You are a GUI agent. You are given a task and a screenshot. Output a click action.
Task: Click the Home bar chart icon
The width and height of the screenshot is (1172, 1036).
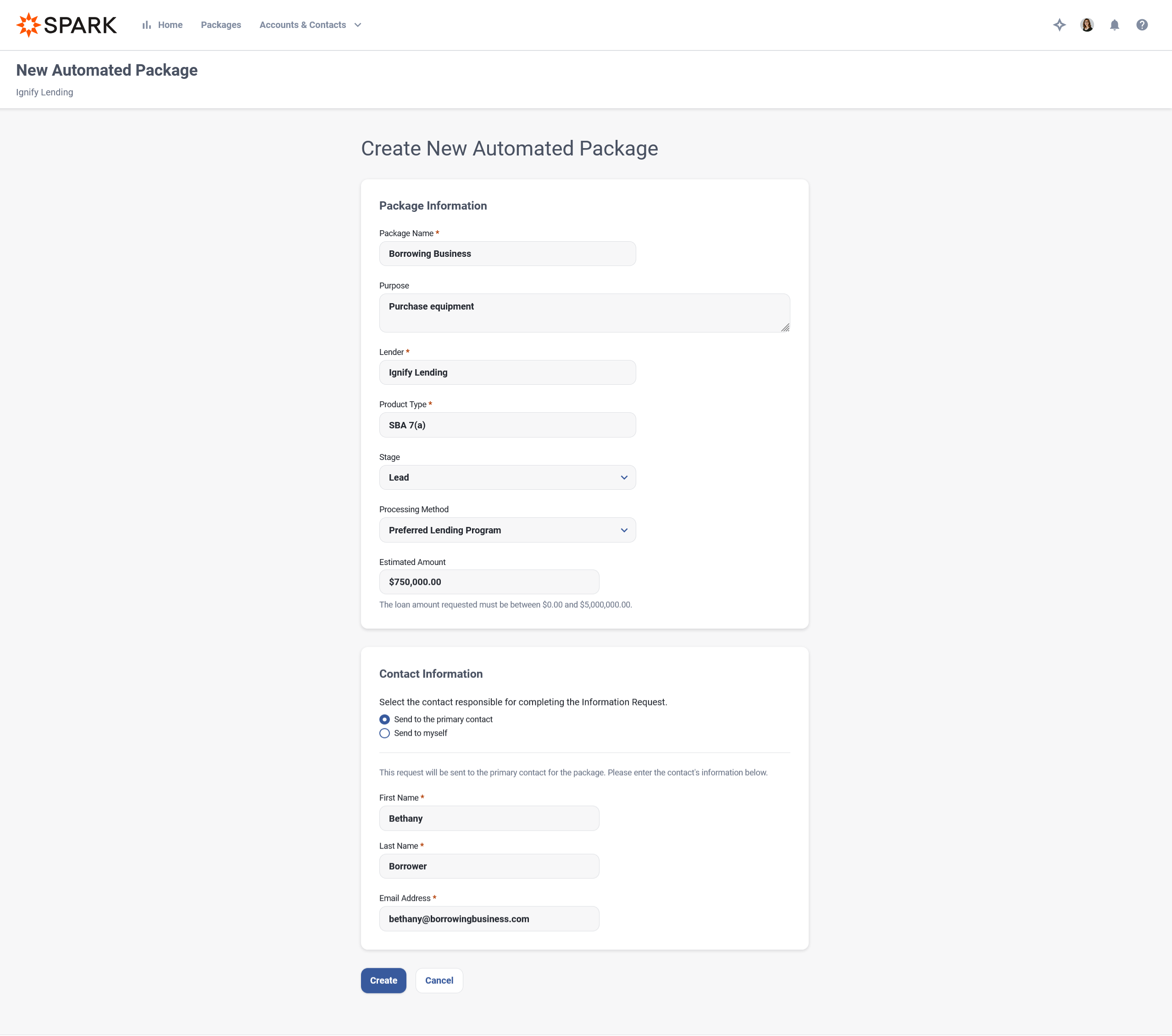[x=147, y=25]
